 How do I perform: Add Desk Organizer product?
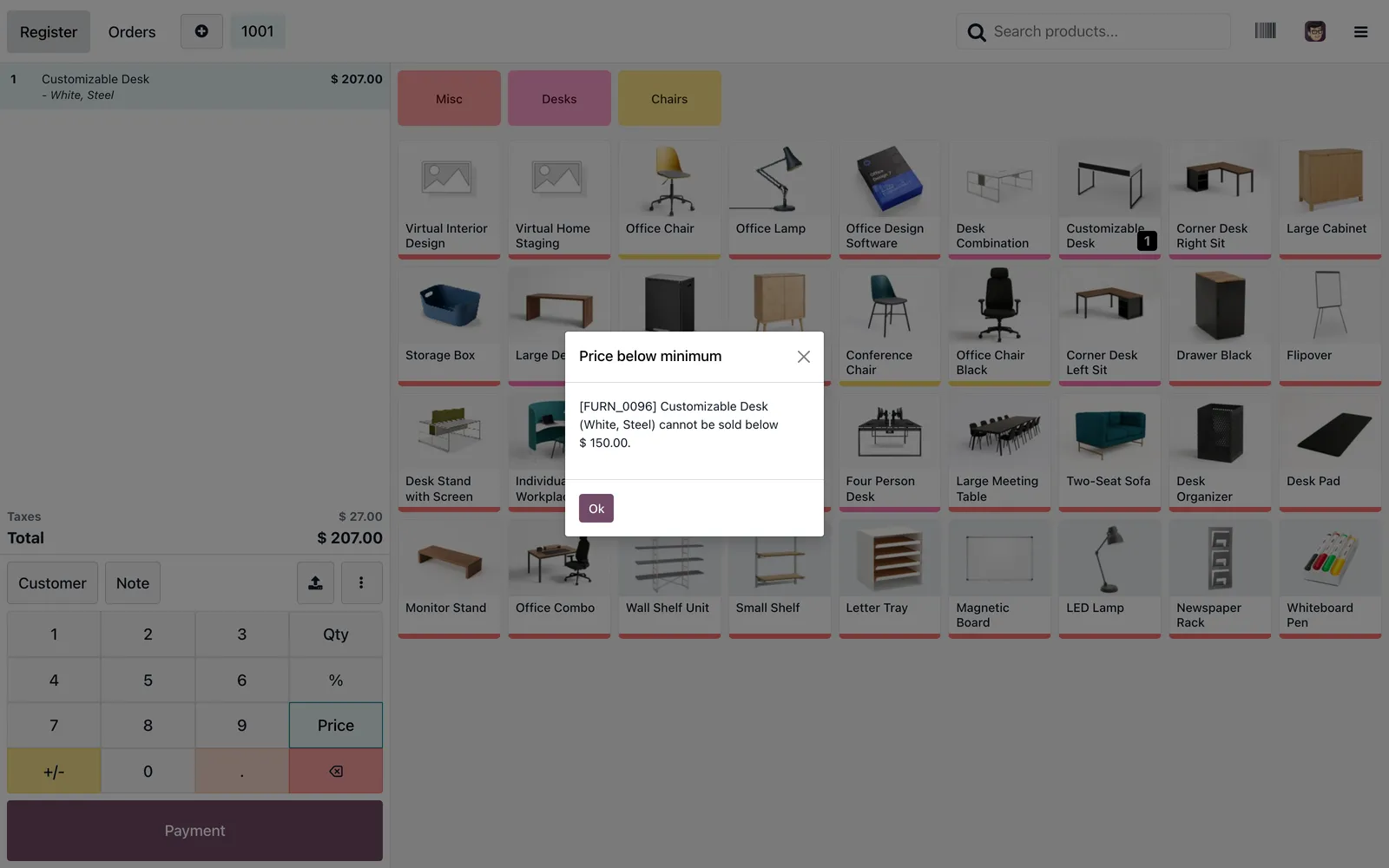pyautogui.click(x=1220, y=453)
